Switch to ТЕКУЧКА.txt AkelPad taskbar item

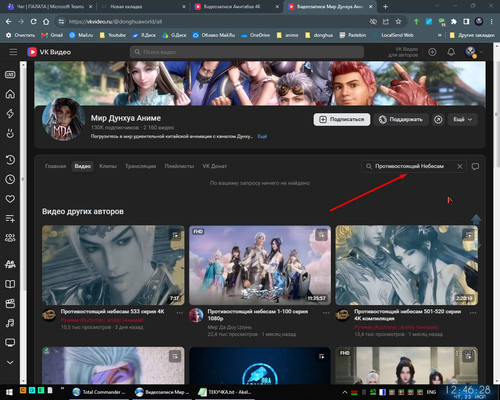(x=225, y=392)
